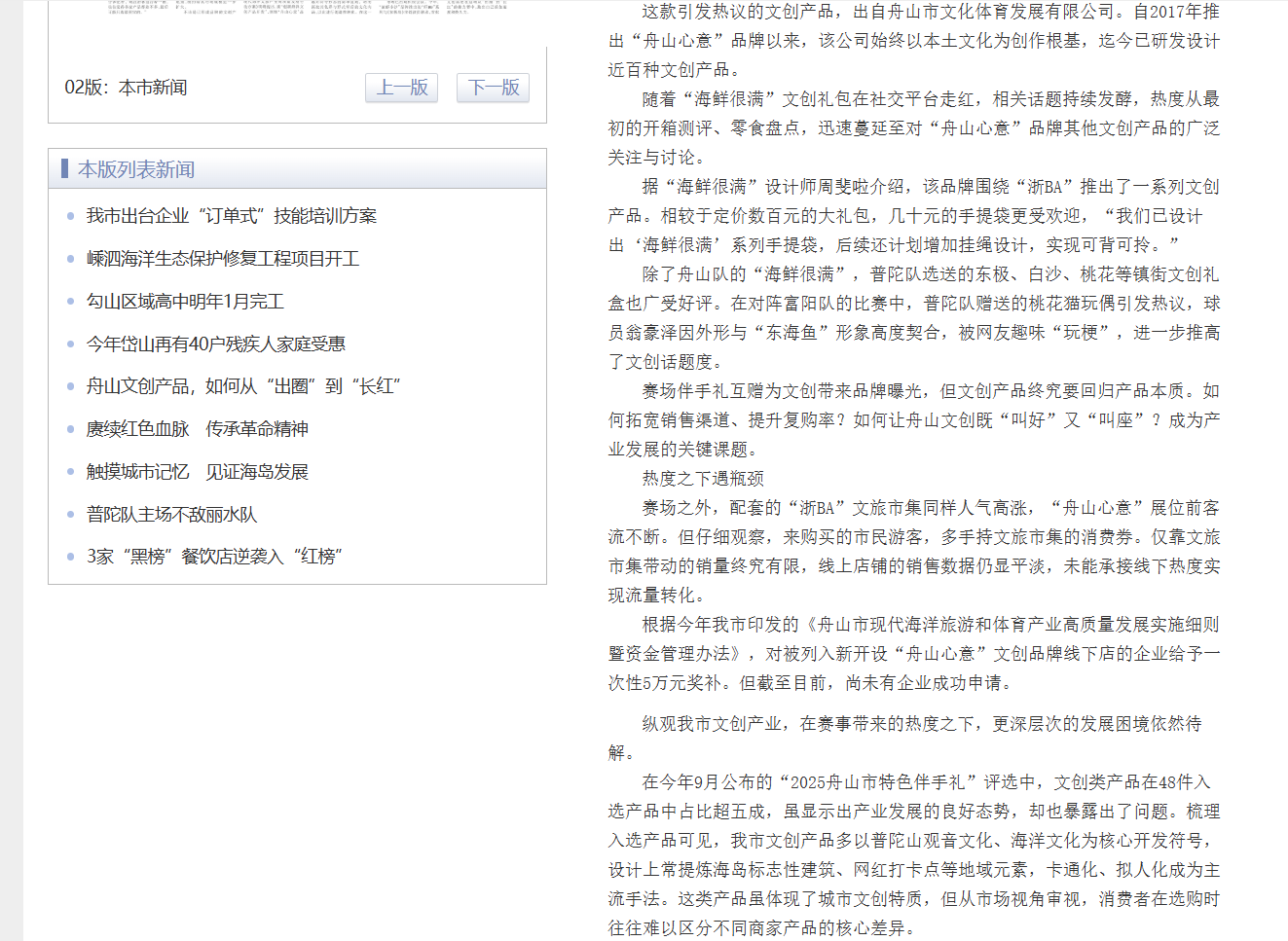Click paragraph beginning 在今年9月公布的
Screen dimensions: 1288x941
[x=913, y=854]
